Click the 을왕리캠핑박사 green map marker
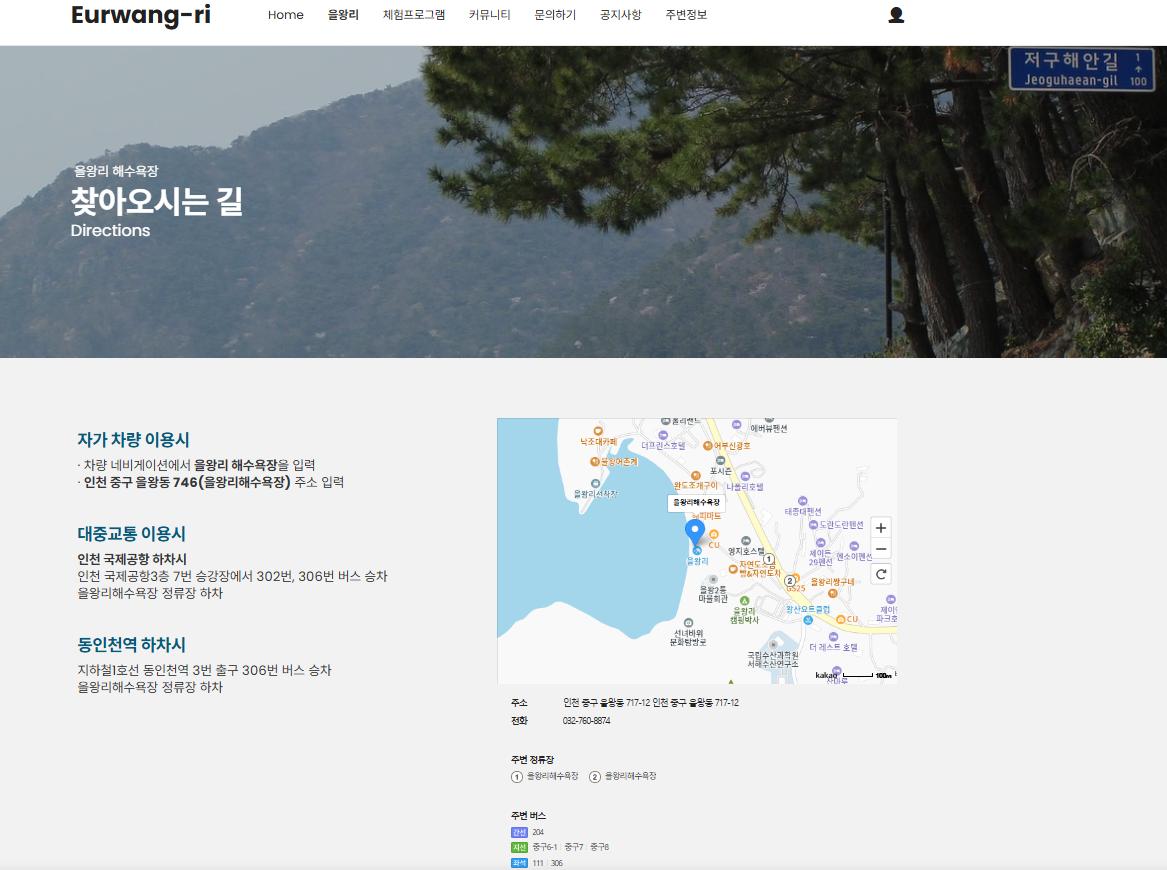The height and width of the screenshot is (870, 1167). click(x=744, y=601)
